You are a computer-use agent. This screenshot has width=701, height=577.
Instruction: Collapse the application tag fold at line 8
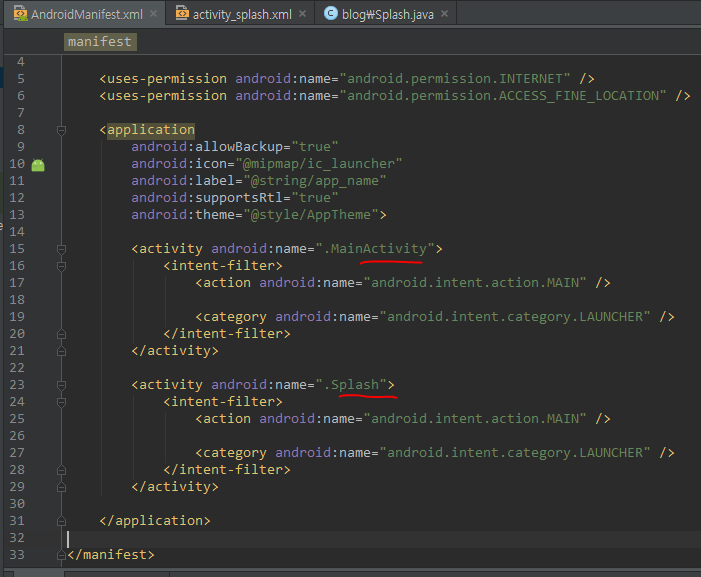(x=62, y=130)
